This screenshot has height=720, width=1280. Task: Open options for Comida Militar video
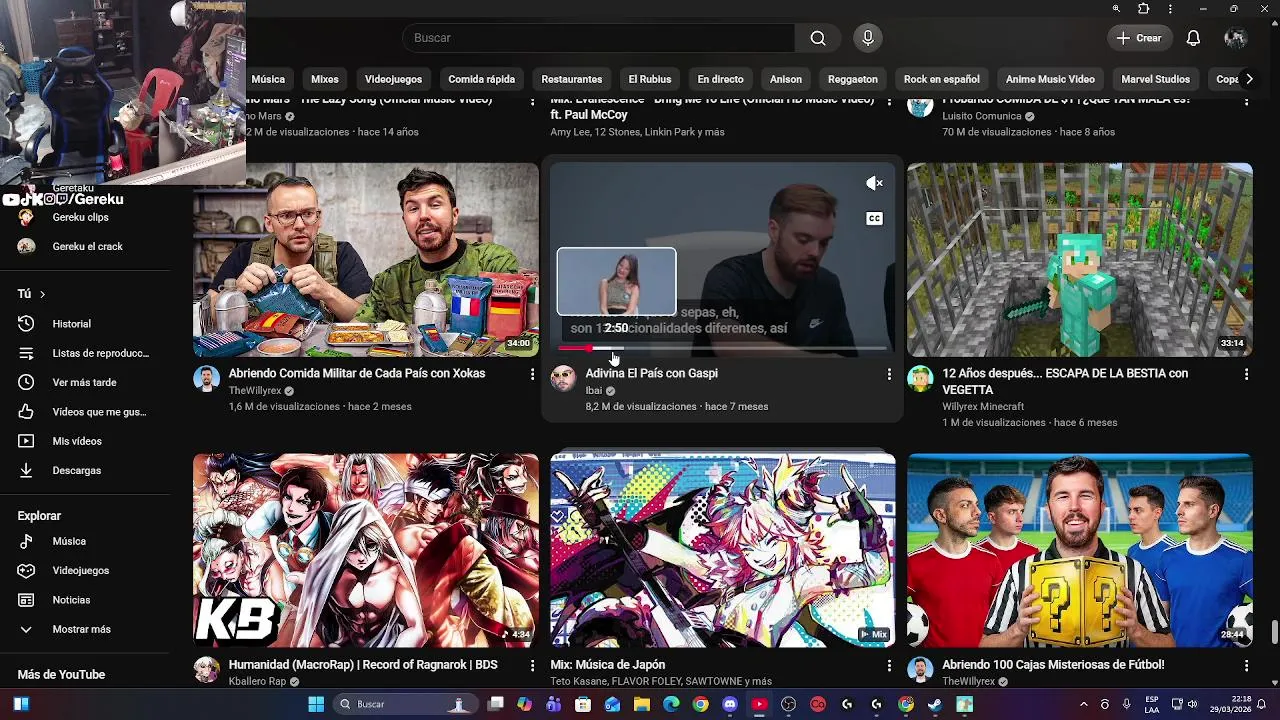pos(532,374)
